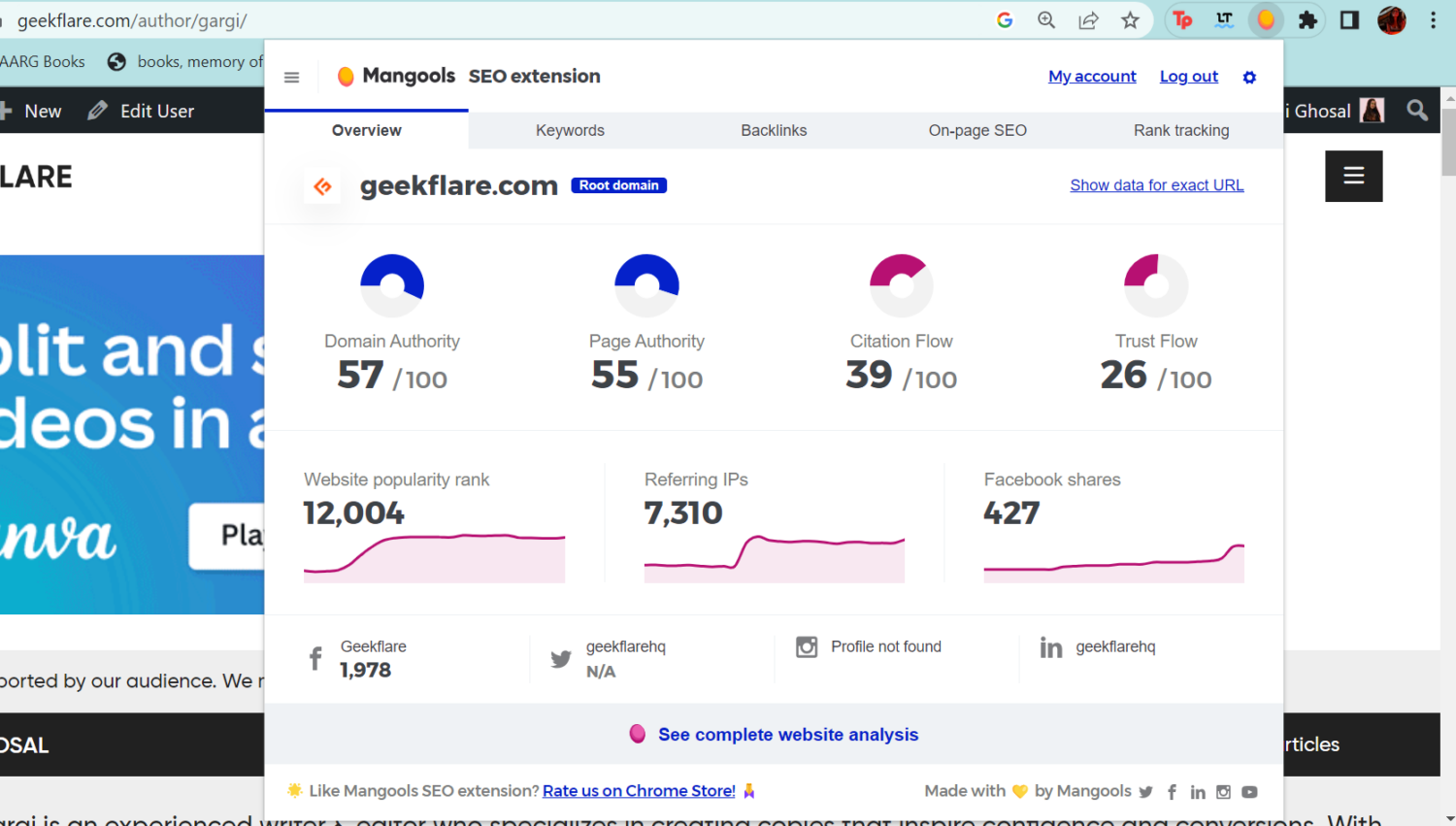Bookmark this page with star icon
This screenshot has width=1456, height=826.
coord(1130,19)
